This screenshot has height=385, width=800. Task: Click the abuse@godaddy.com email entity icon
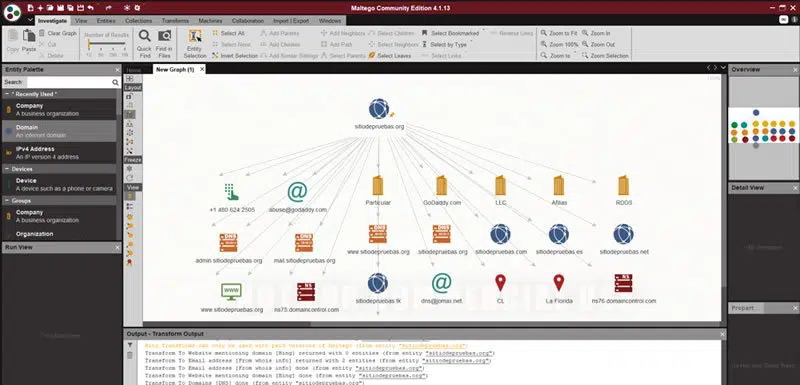297,192
